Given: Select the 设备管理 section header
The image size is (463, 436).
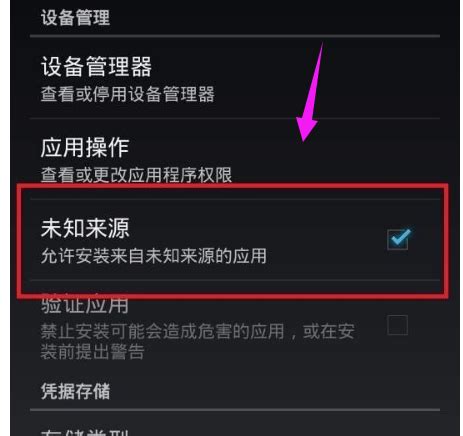Looking at the screenshot, I should 75,17.
